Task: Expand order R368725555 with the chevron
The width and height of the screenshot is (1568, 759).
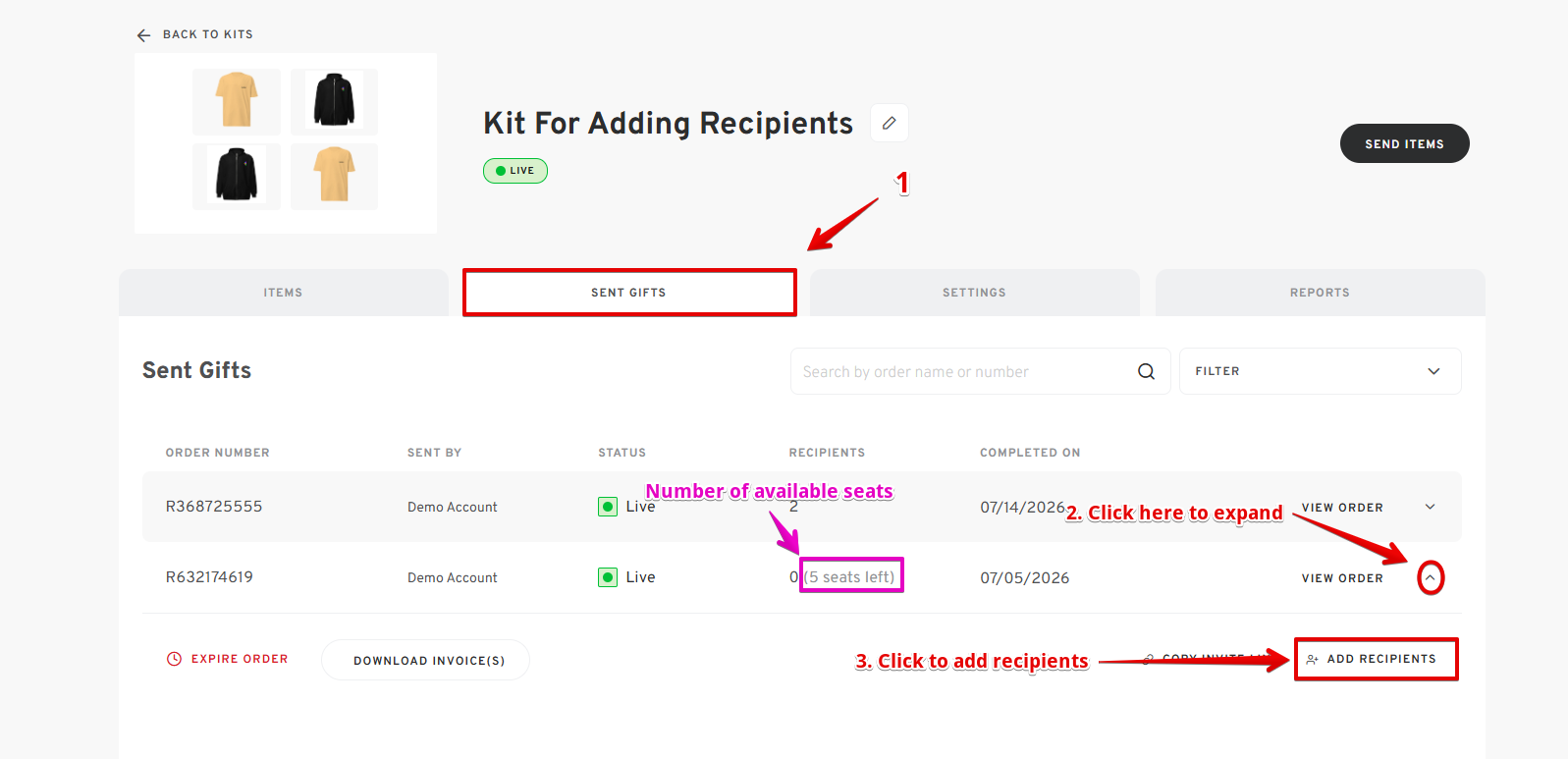Action: [x=1431, y=507]
